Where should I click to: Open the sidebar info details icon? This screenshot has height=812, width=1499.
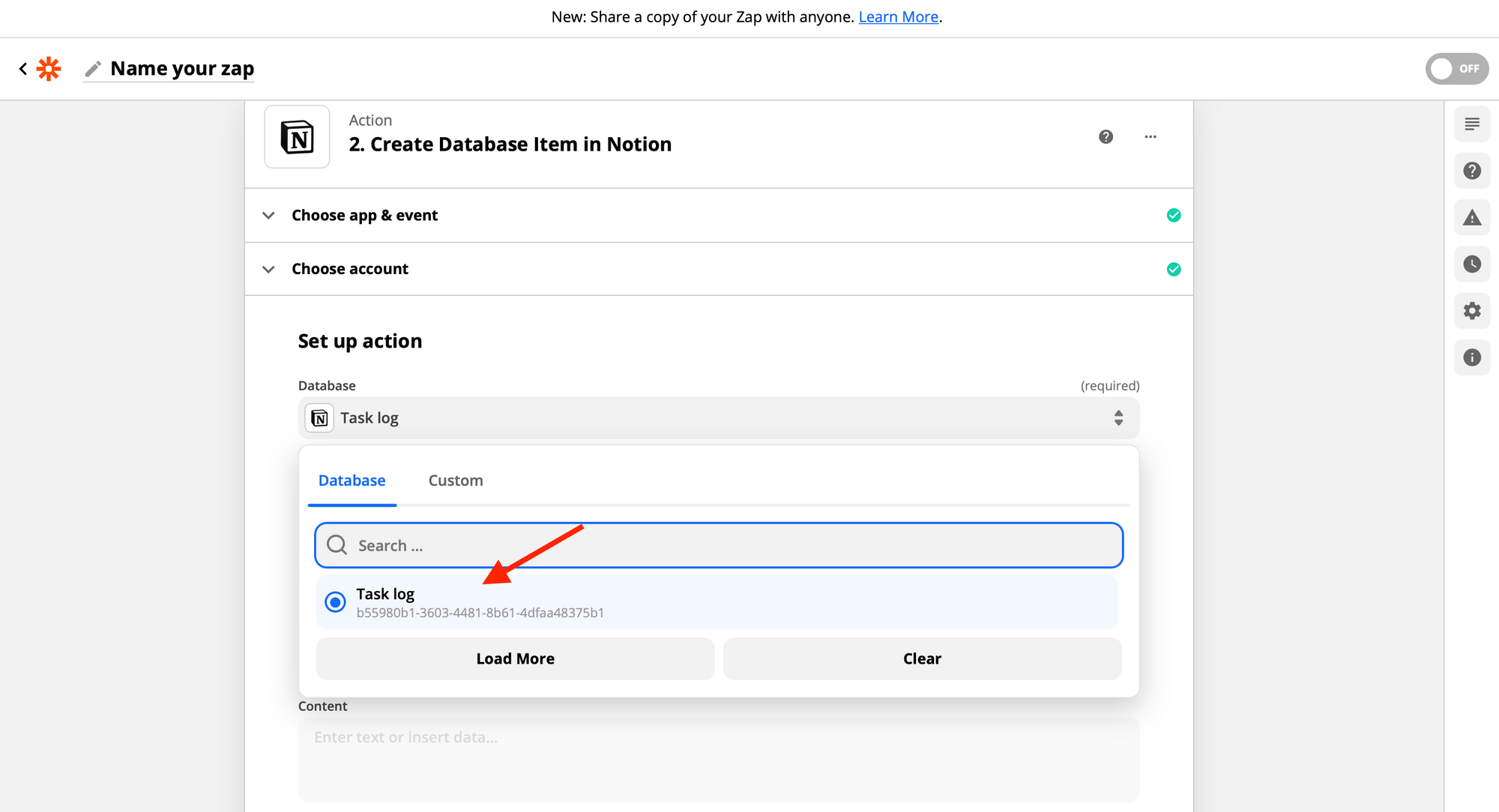1472,358
